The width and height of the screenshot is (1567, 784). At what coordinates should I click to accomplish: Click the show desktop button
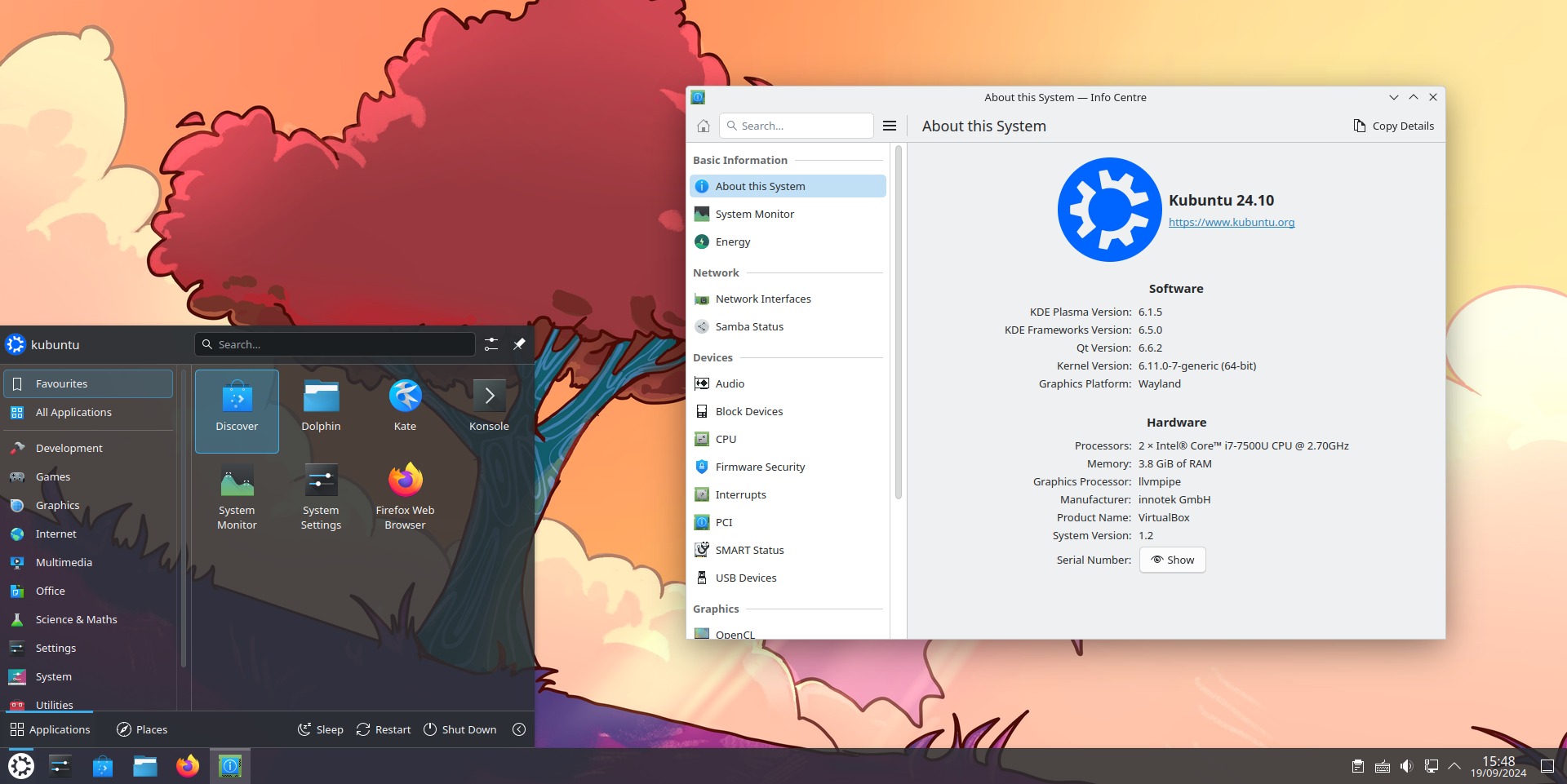(x=1547, y=766)
